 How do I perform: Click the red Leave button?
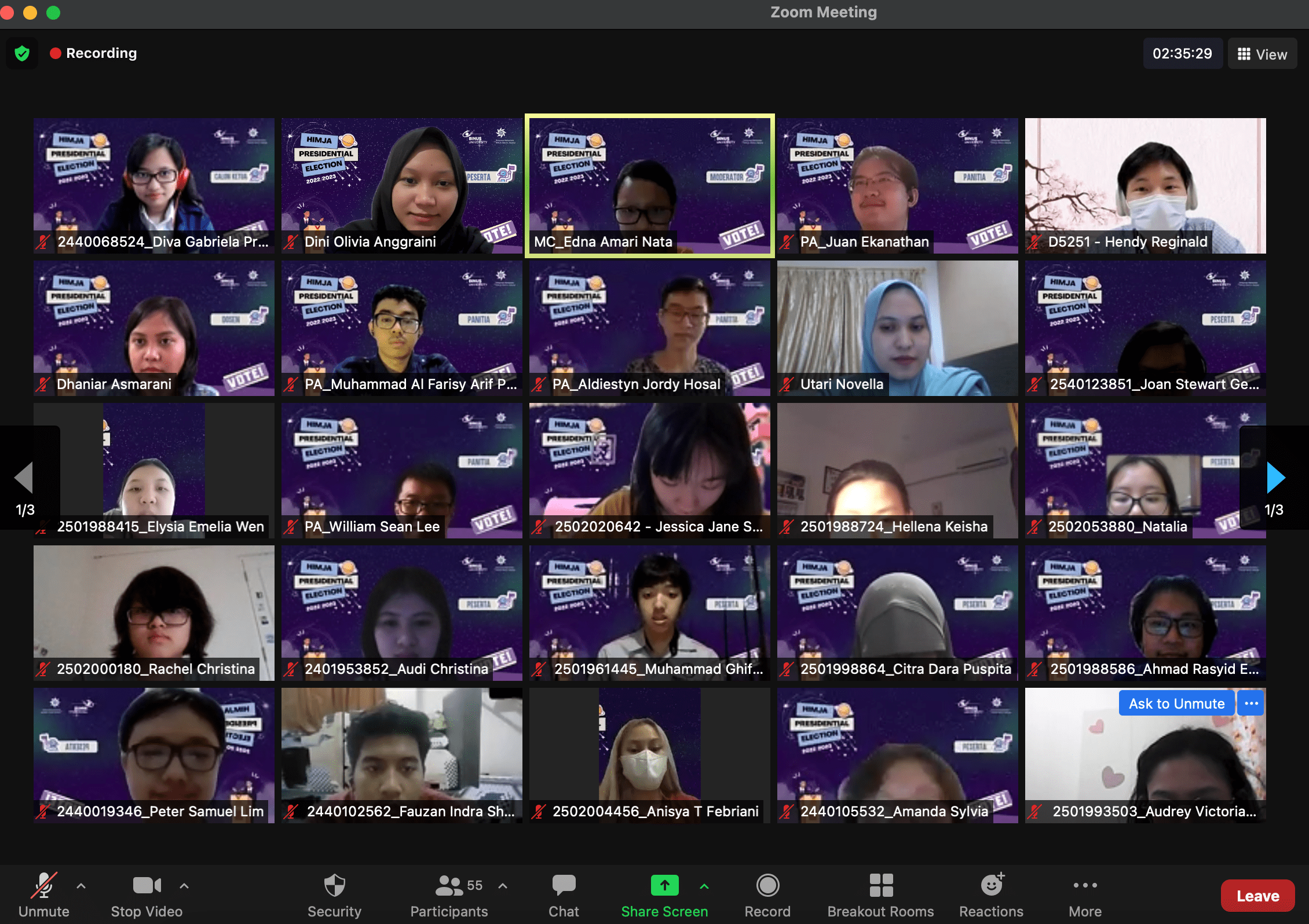pyautogui.click(x=1257, y=896)
